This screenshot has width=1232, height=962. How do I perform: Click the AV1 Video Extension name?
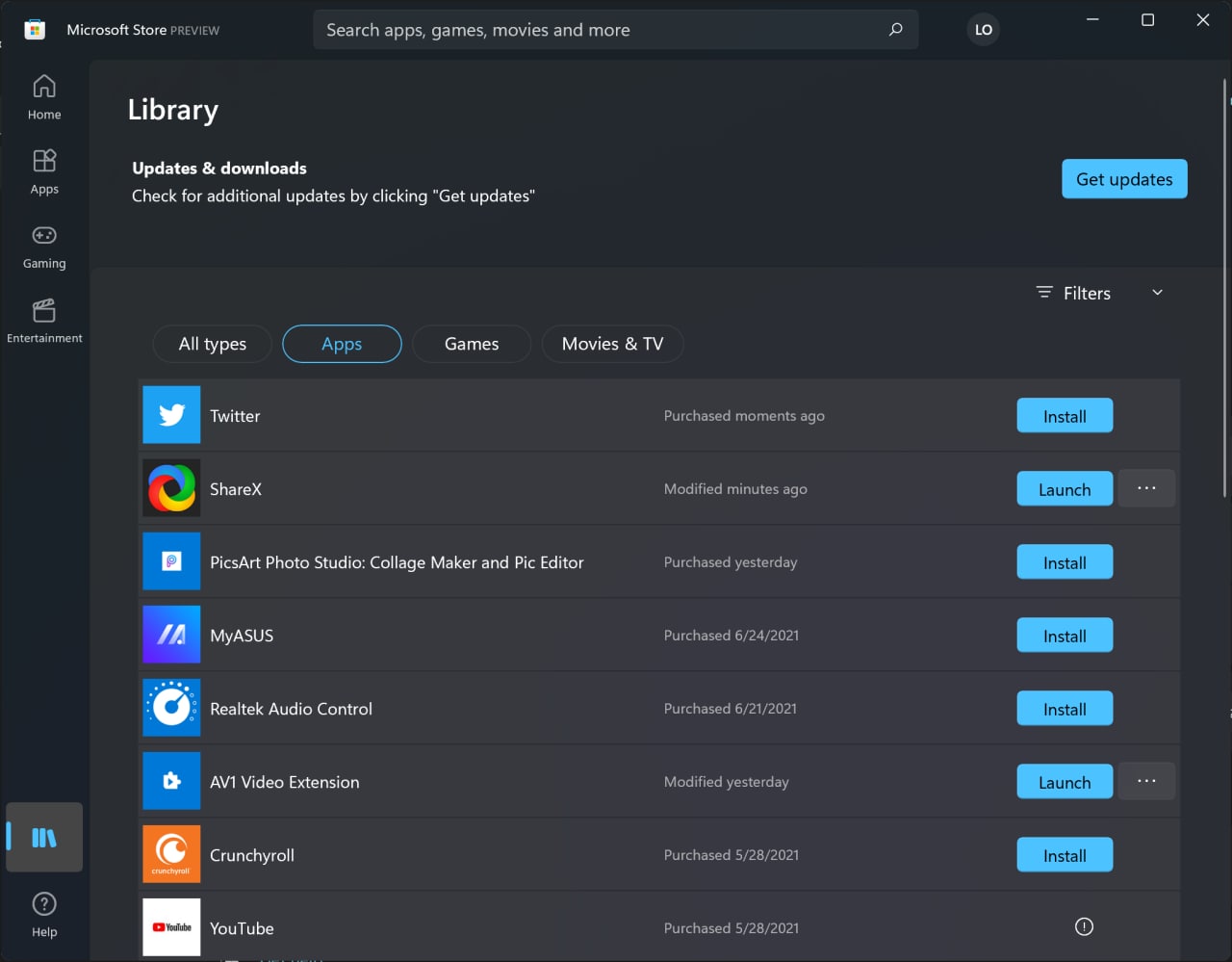click(x=285, y=782)
